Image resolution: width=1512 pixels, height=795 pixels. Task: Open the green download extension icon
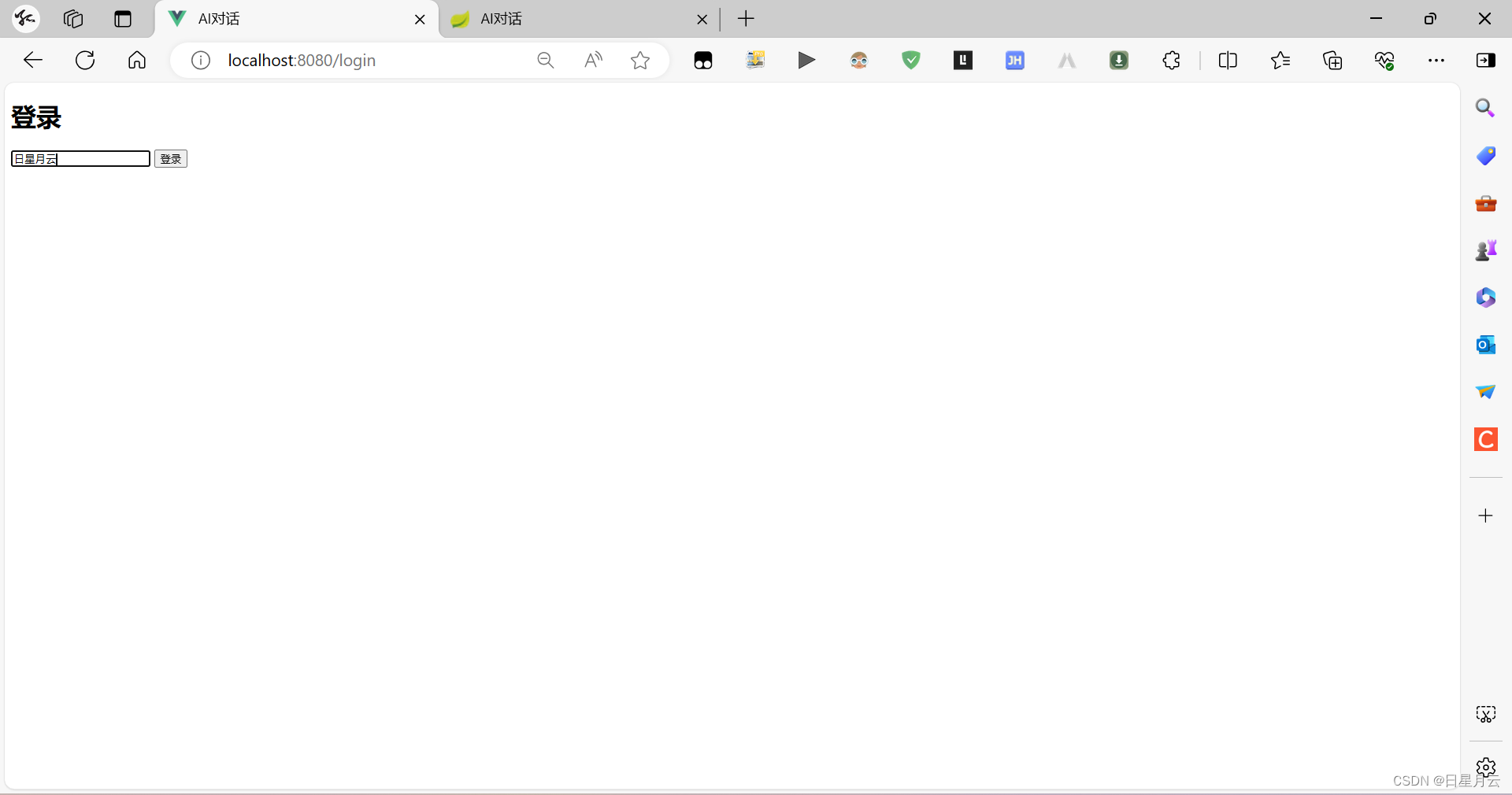click(1119, 60)
